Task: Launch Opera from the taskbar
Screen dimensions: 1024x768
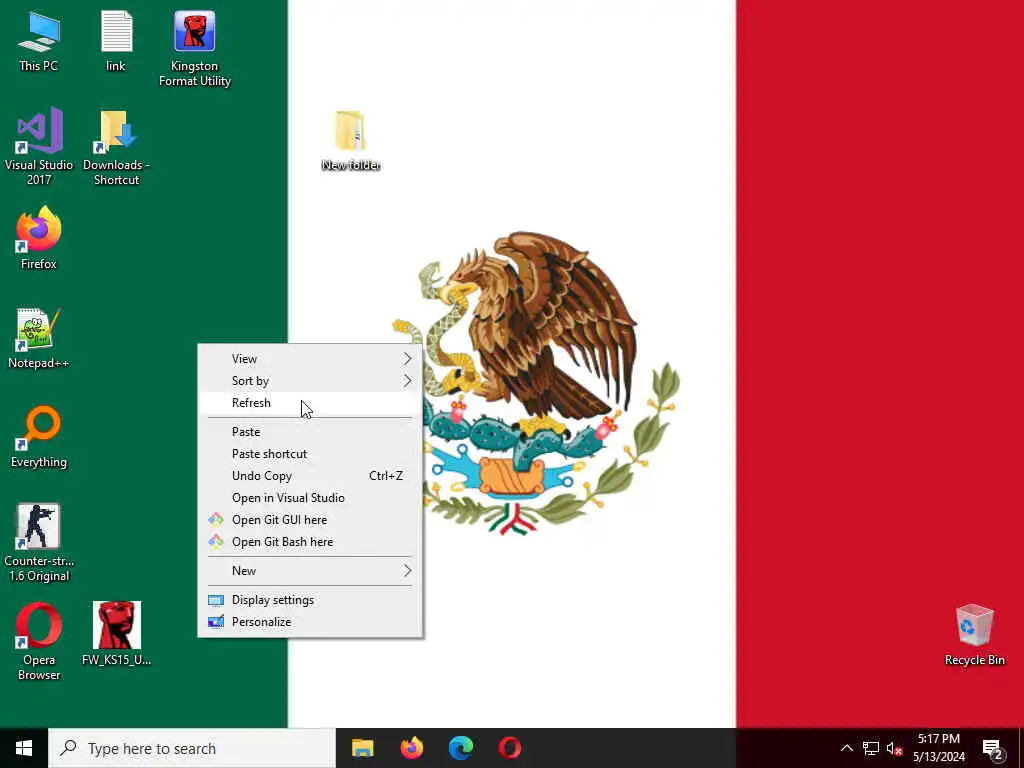Action: [x=509, y=748]
